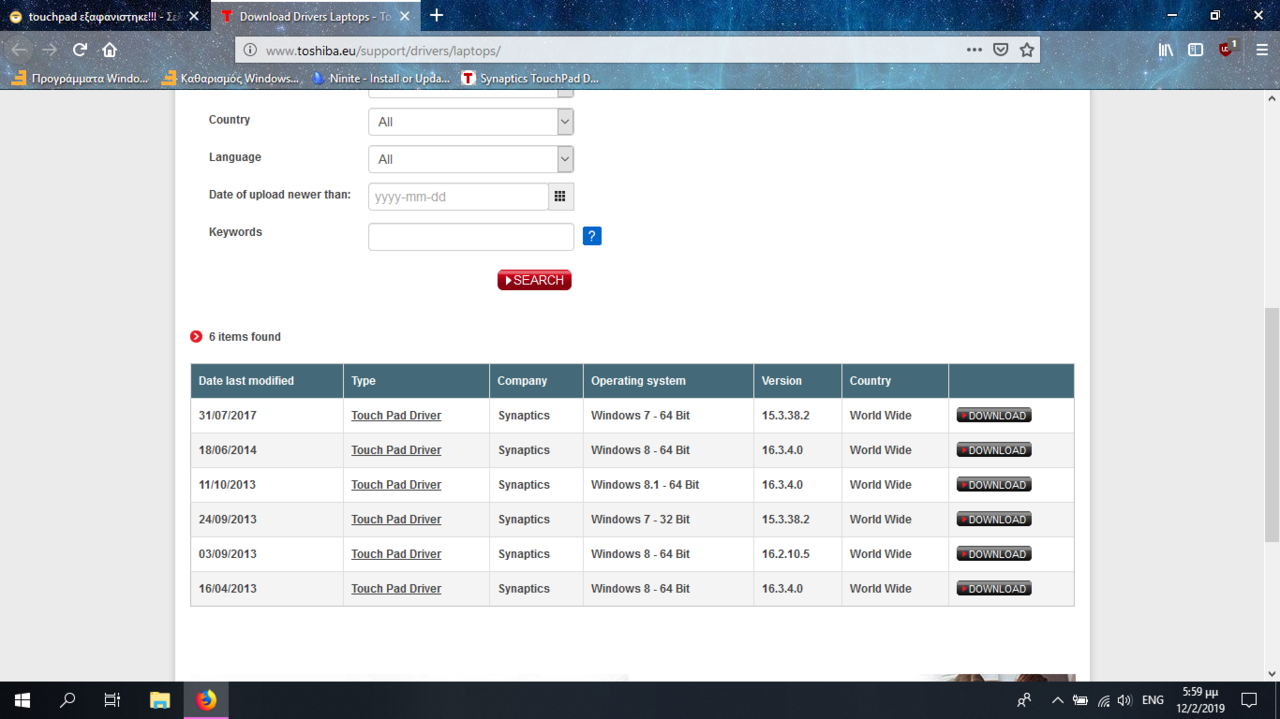Download the 03/09/2013 version 16.2.10.5 driver
The image size is (1280, 719).
point(994,554)
